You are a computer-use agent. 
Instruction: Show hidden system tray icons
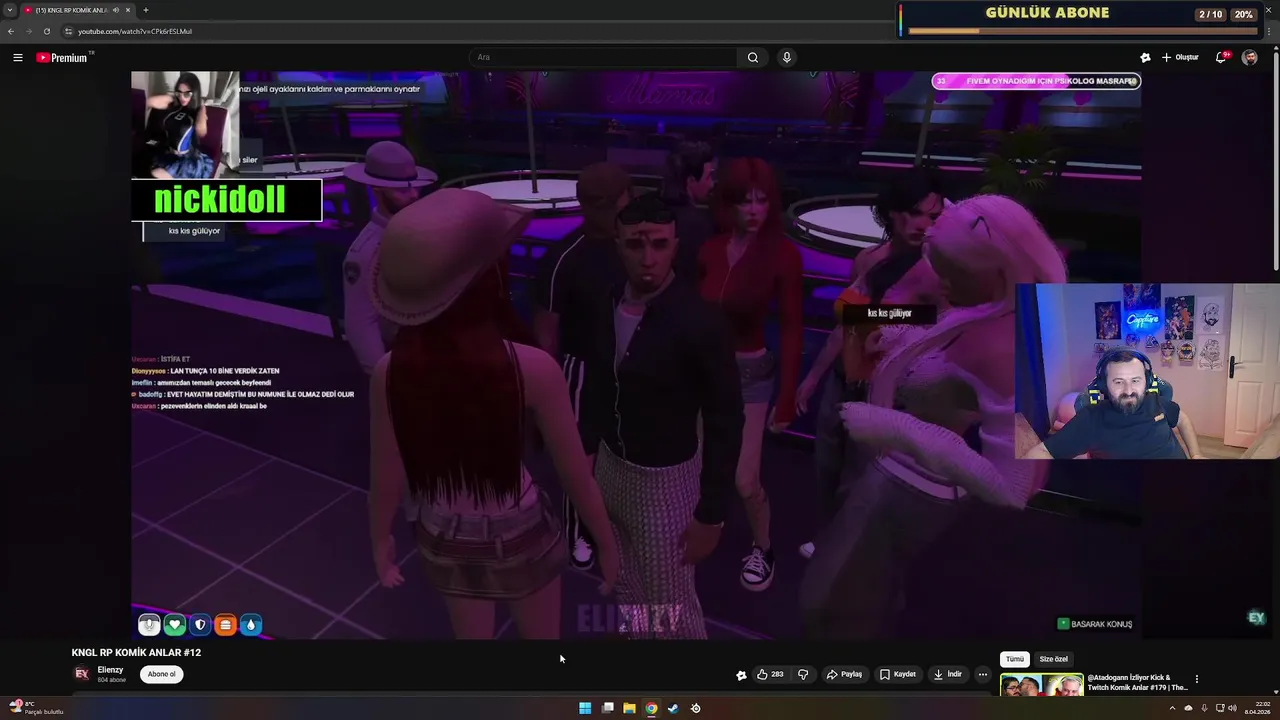pyautogui.click(x=1172, y=708)
